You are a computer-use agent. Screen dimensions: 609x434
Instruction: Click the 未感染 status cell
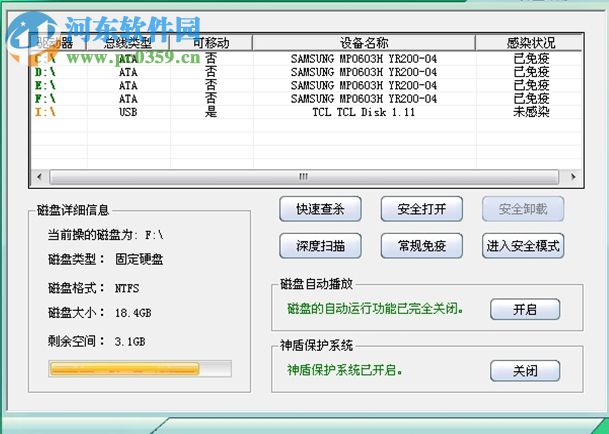click(531, 112)
